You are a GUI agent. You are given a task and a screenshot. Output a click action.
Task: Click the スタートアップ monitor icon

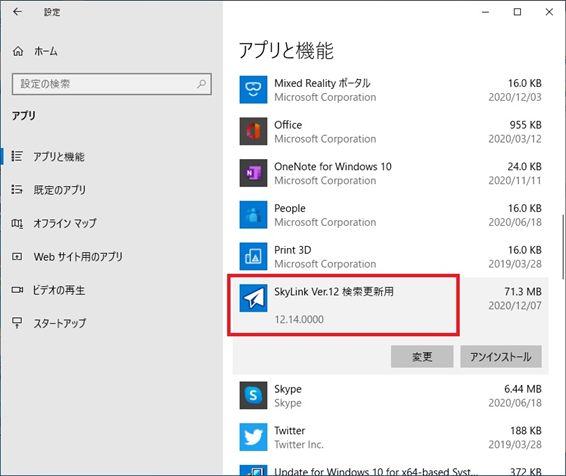[17, 323]
